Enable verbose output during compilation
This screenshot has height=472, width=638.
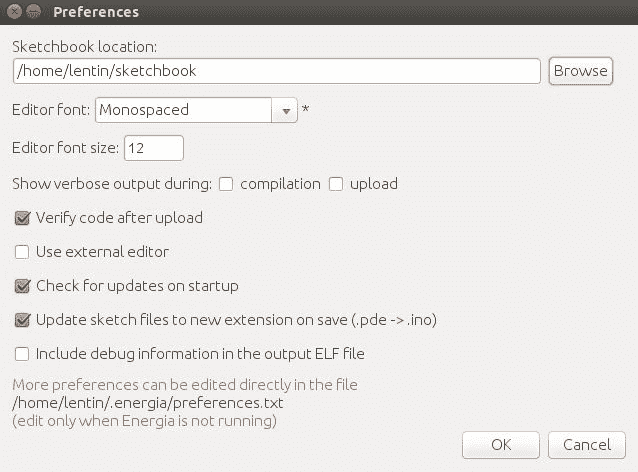[x=226, y=184]
